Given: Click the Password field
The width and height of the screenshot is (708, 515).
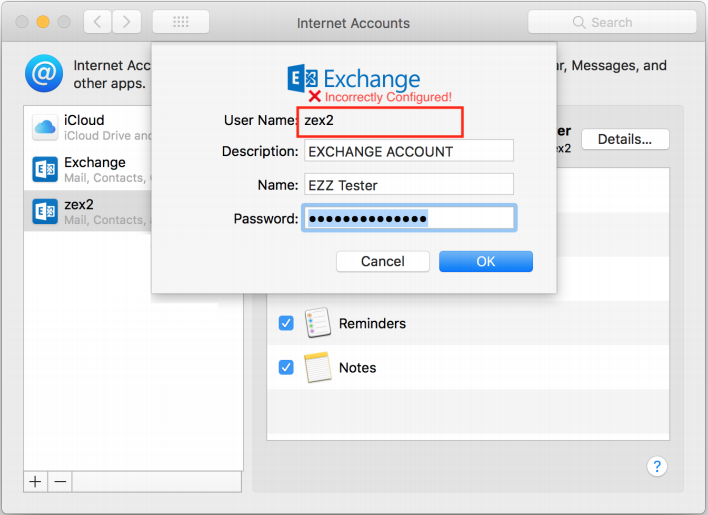Looking at the screenshot, I should click(409, 218).
